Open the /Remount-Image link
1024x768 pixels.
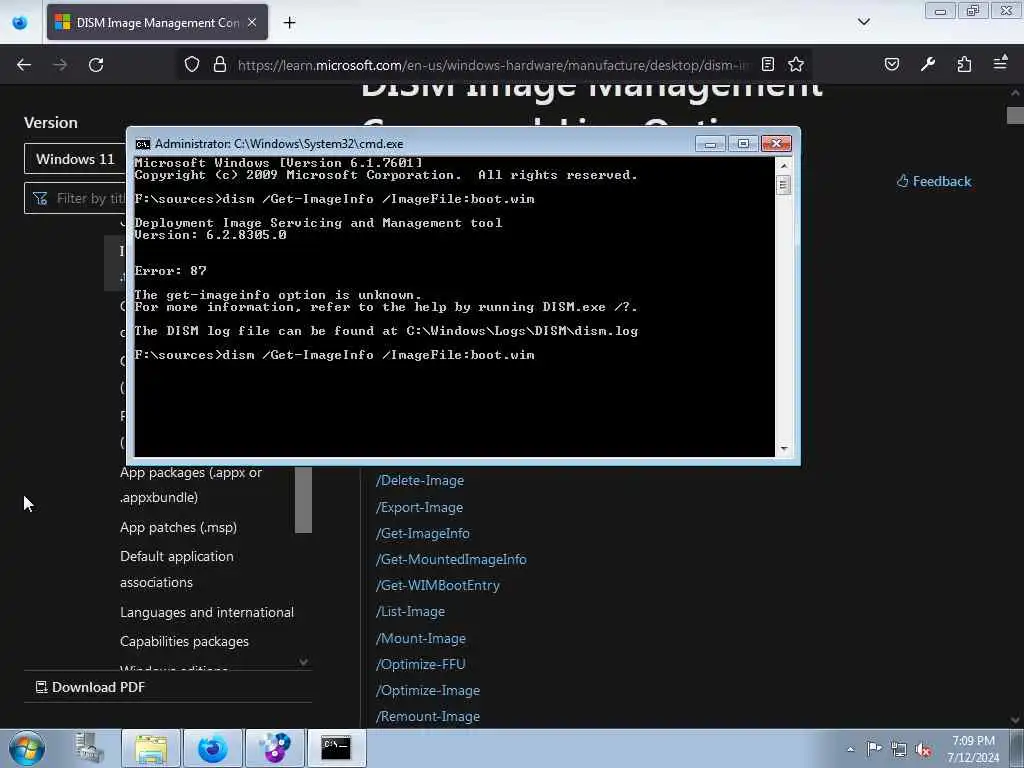tap(428, 716)
